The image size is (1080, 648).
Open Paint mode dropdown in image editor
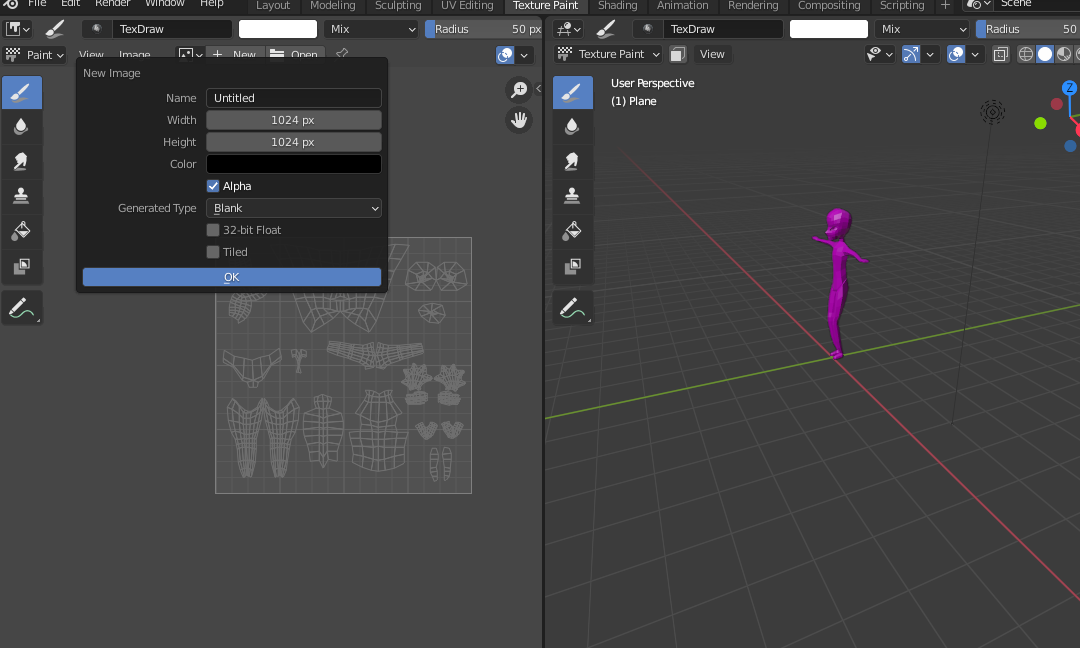pyautogui.click(x=34, y=54)
